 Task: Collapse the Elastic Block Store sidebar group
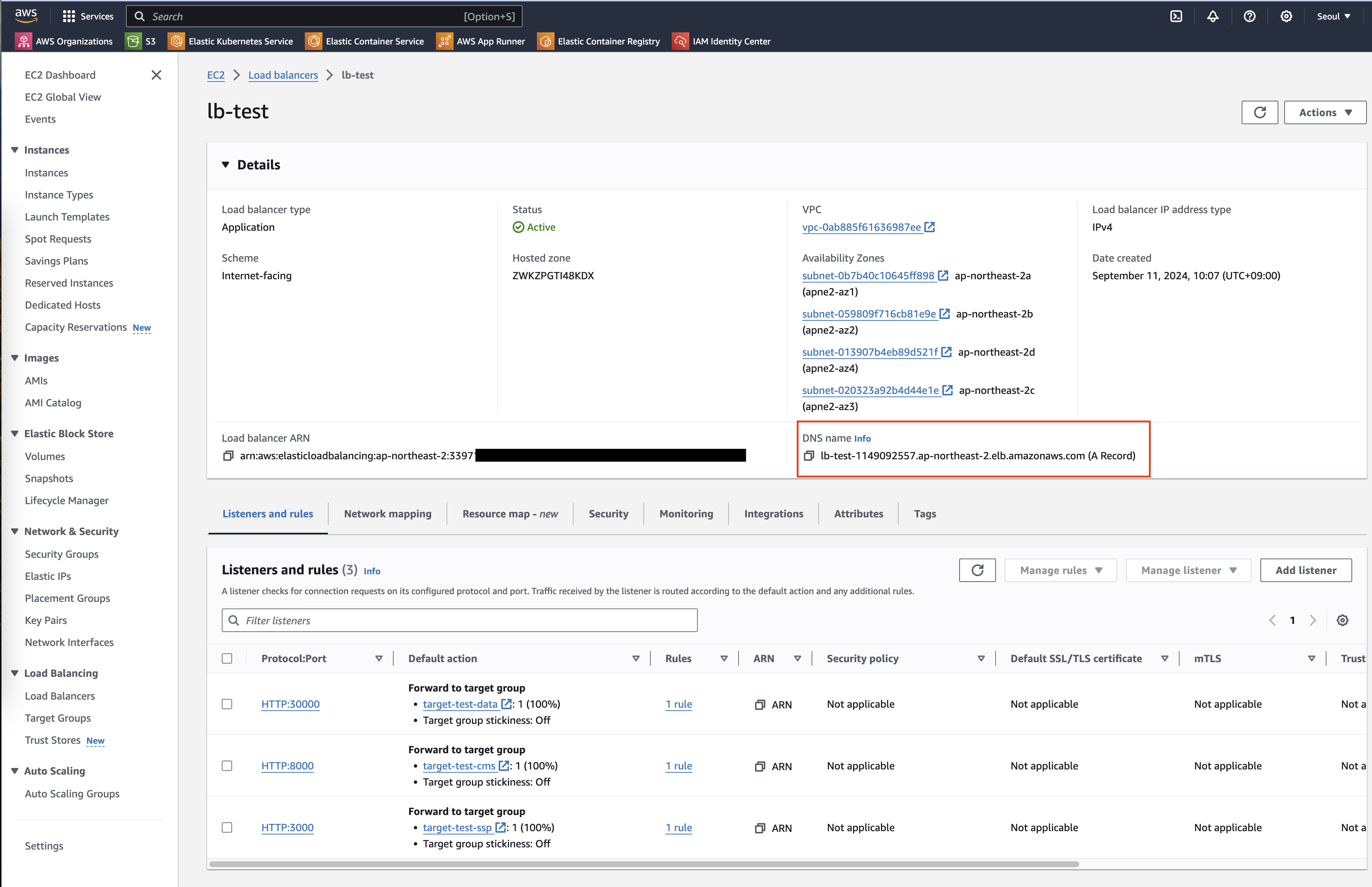click(15, 434)
